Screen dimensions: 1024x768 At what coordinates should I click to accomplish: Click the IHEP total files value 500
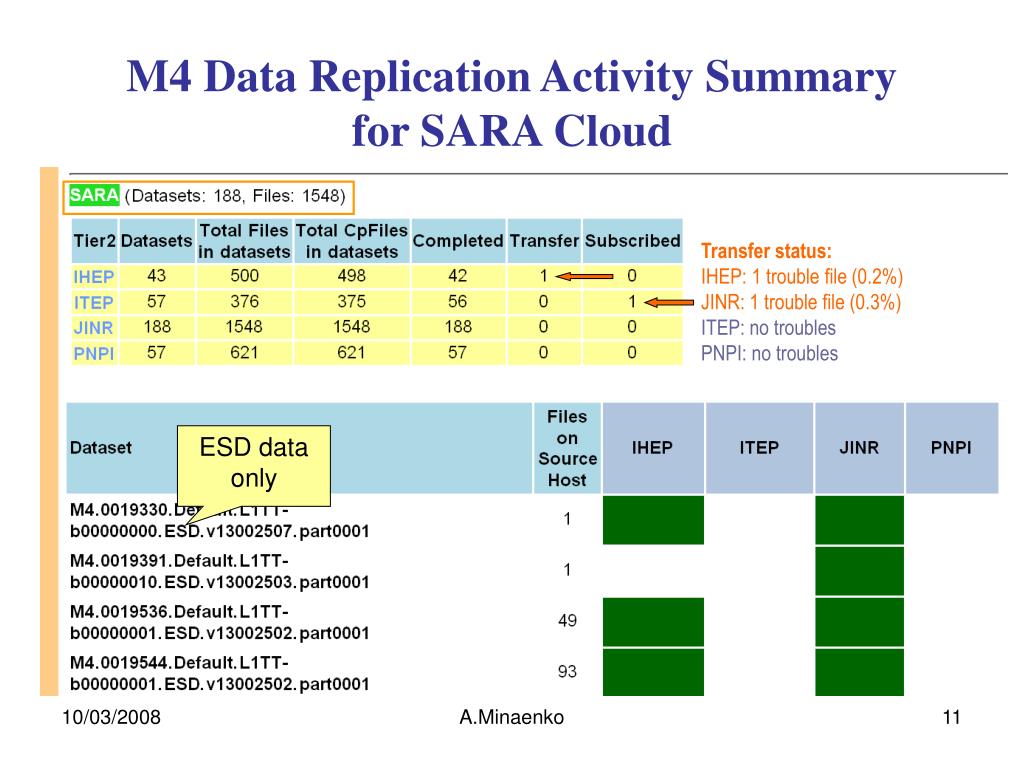(244, 276)
